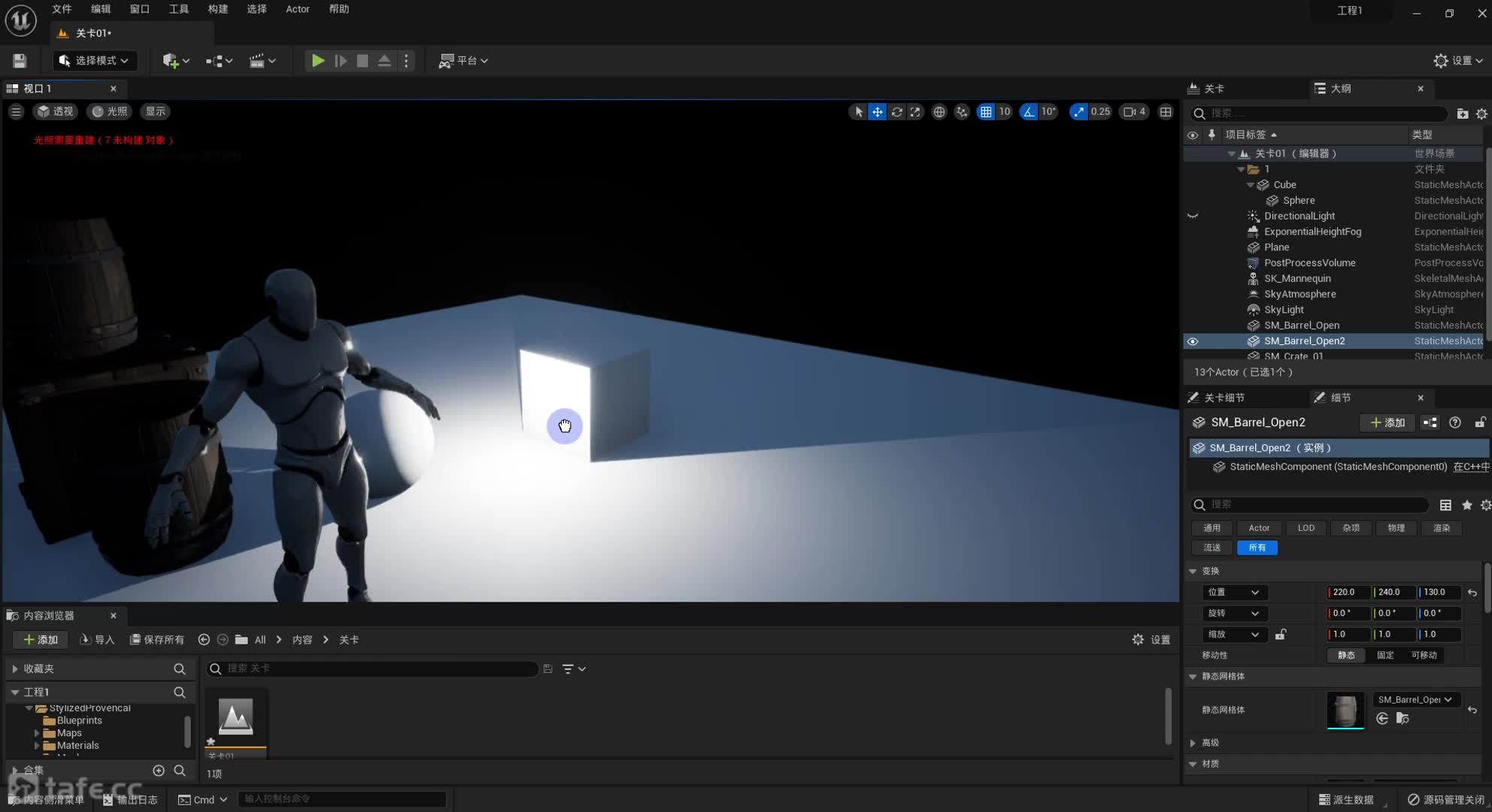Toggle the scale ratio lock icon

pos(1280,635)
